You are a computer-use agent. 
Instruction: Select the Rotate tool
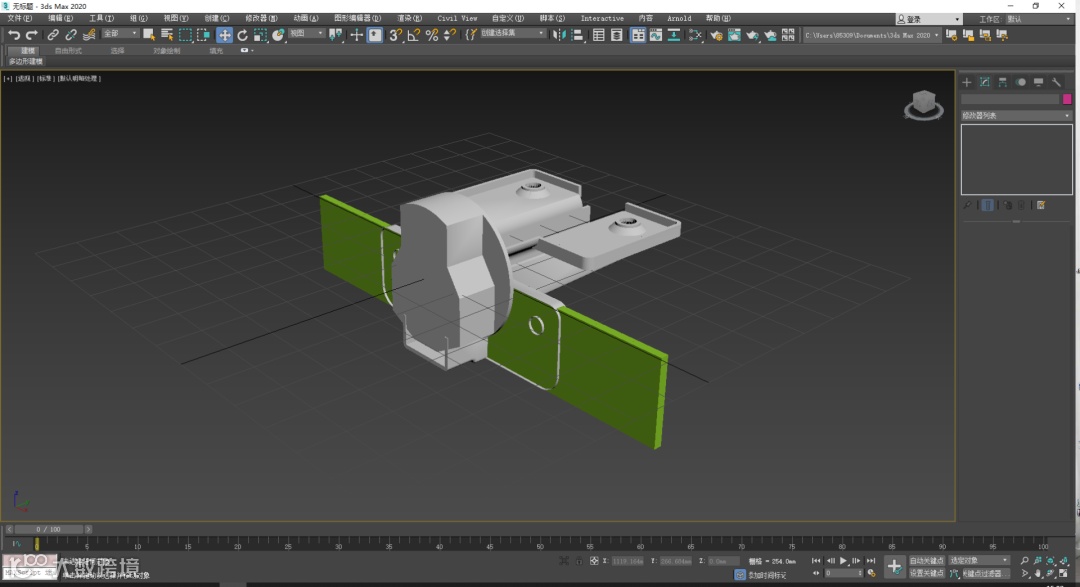243,35
